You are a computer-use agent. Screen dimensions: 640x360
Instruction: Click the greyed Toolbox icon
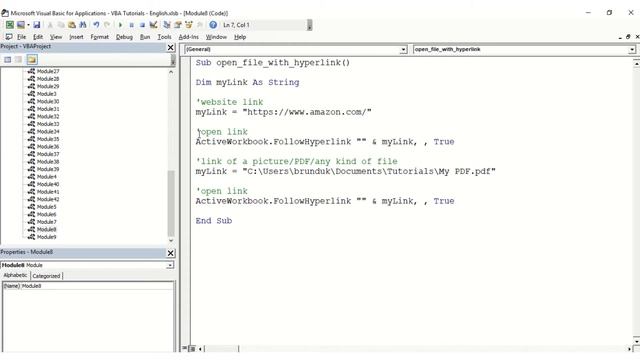tap(200, 25)
